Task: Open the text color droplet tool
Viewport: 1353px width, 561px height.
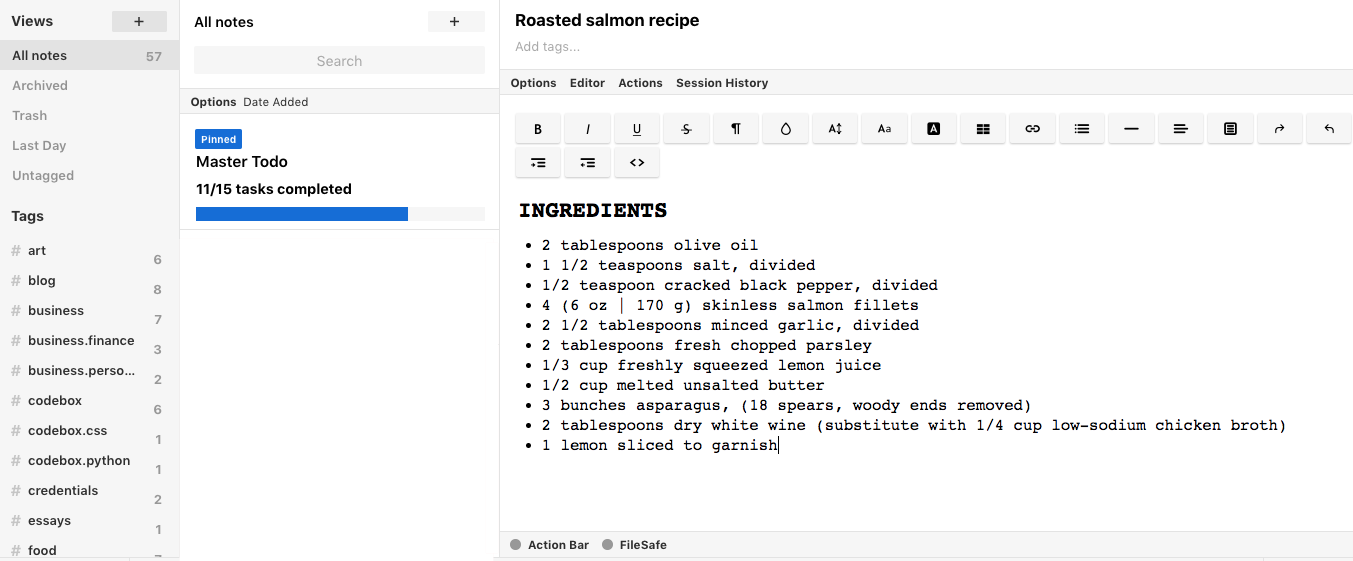Action: [786, 129]
